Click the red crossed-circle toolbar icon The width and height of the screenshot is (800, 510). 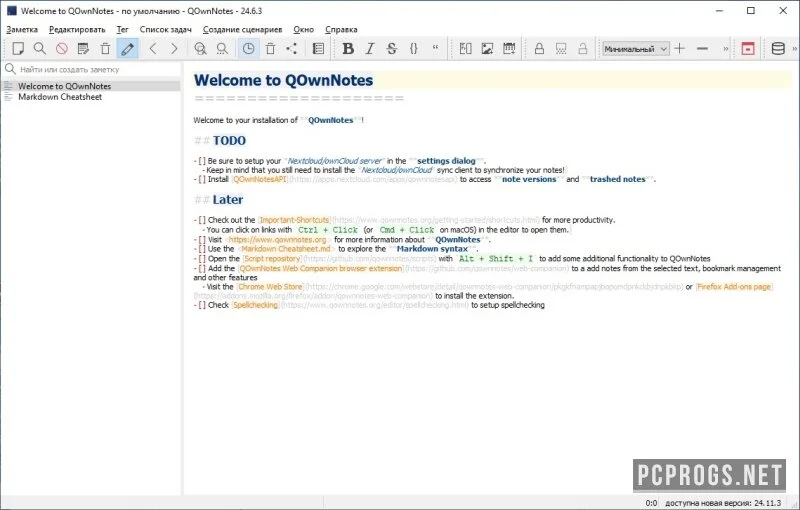pyautogui.click(x=62, y=48)
